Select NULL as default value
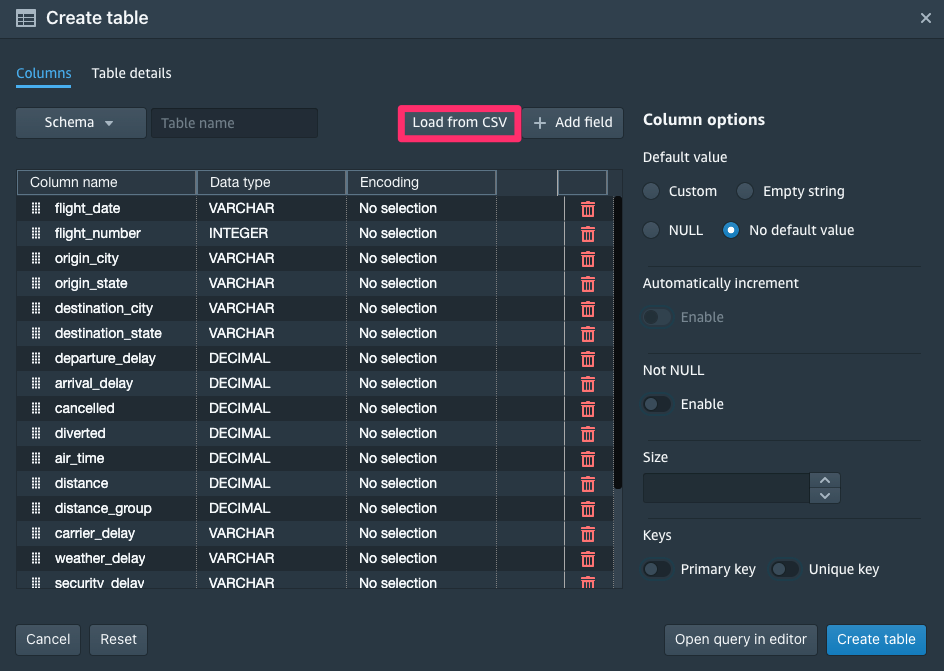 651,230
